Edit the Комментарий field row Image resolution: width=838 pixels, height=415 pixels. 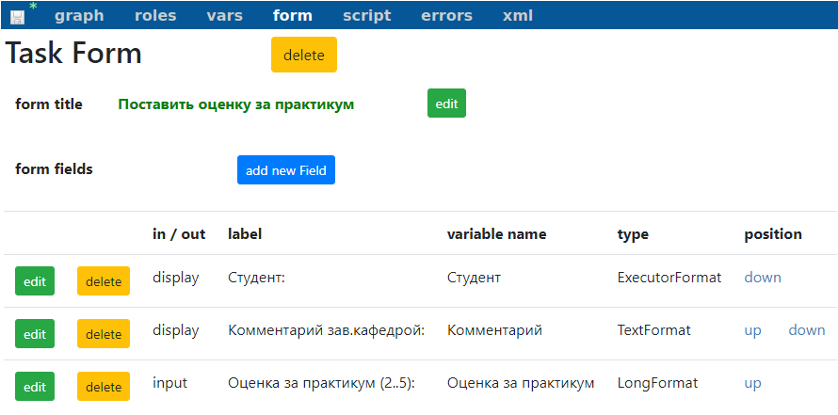(35, 334)
